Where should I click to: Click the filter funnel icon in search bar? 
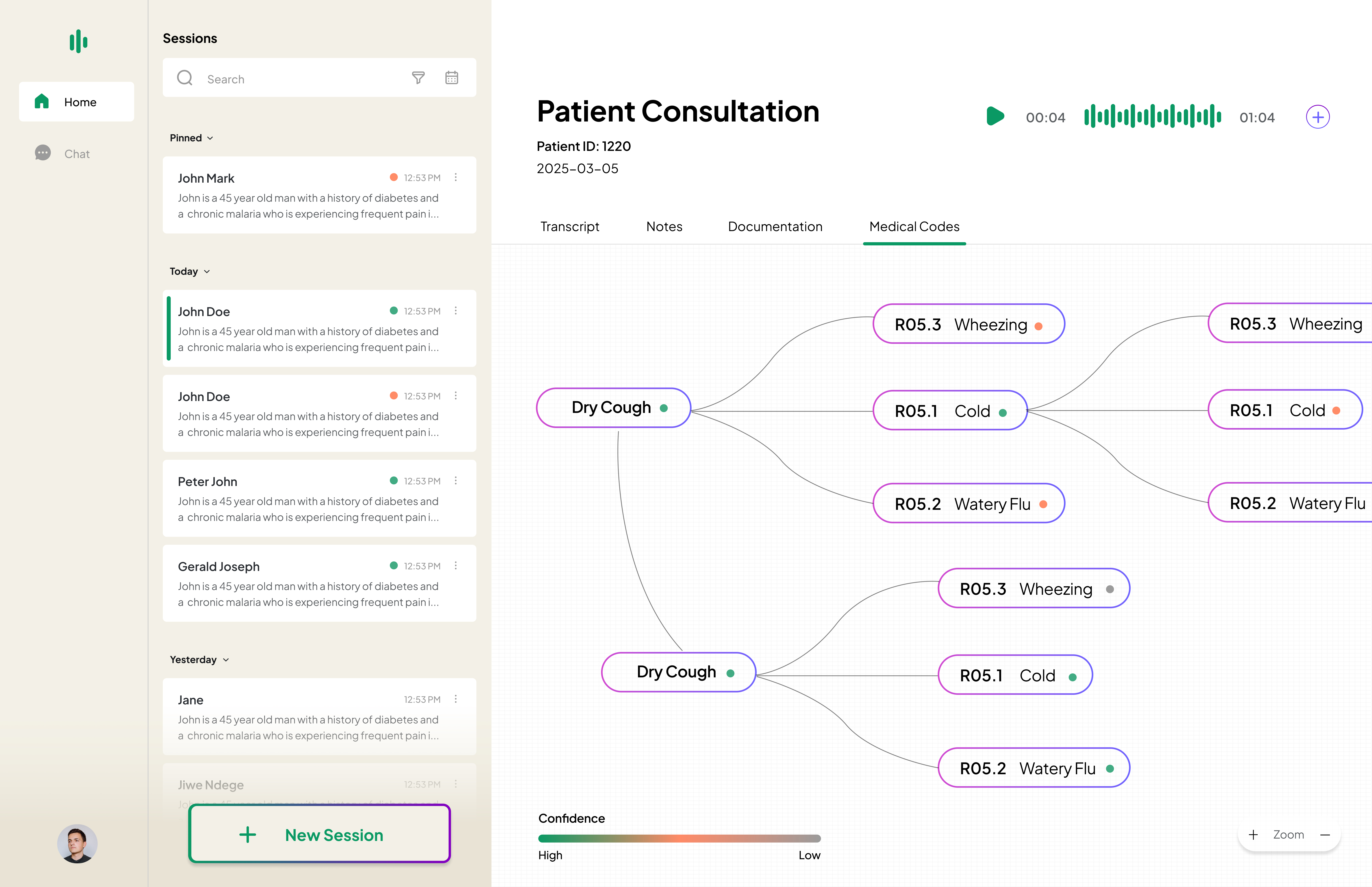(419, 78)
